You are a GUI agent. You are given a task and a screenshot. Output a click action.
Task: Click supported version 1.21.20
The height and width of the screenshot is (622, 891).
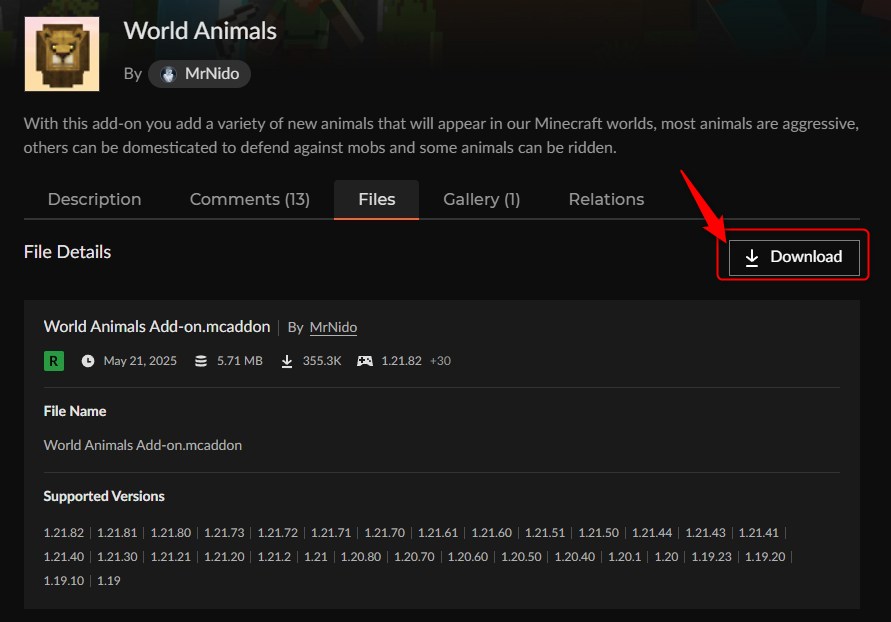[224, 557]
